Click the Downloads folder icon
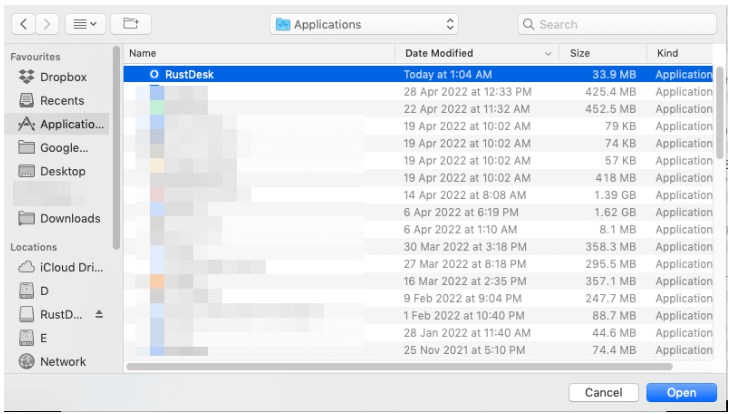 [26, 218]
